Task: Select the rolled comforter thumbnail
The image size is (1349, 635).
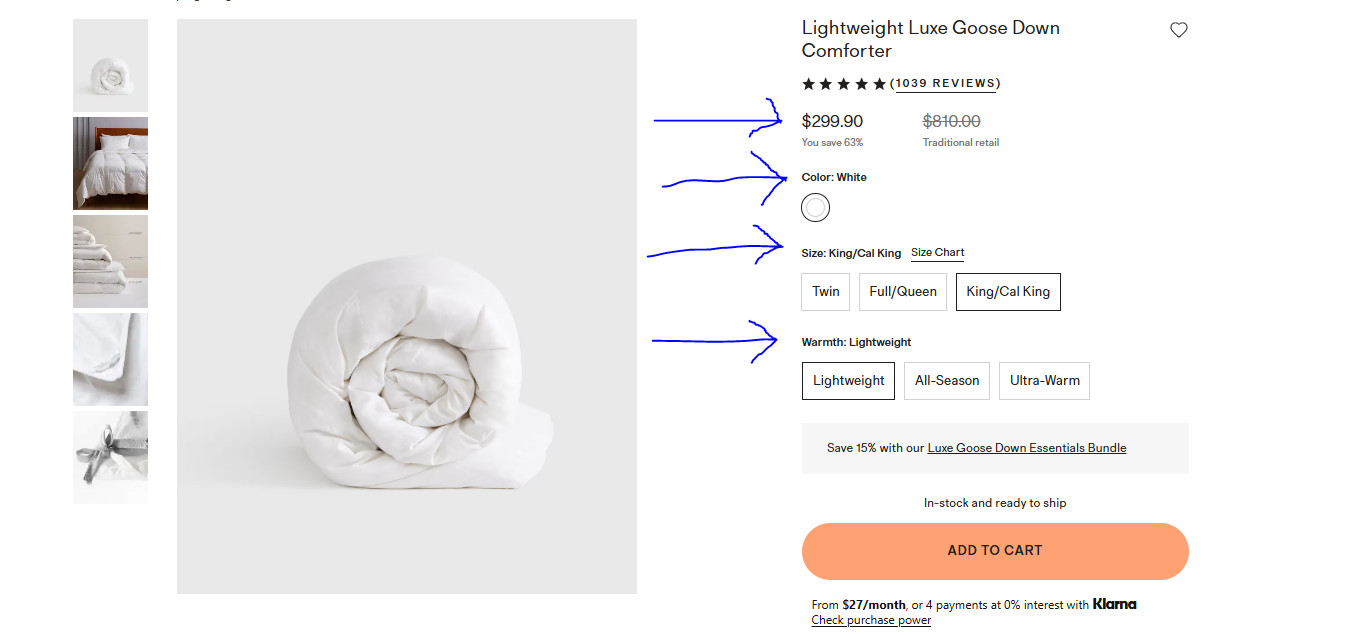Action: [x=110, y=64]
